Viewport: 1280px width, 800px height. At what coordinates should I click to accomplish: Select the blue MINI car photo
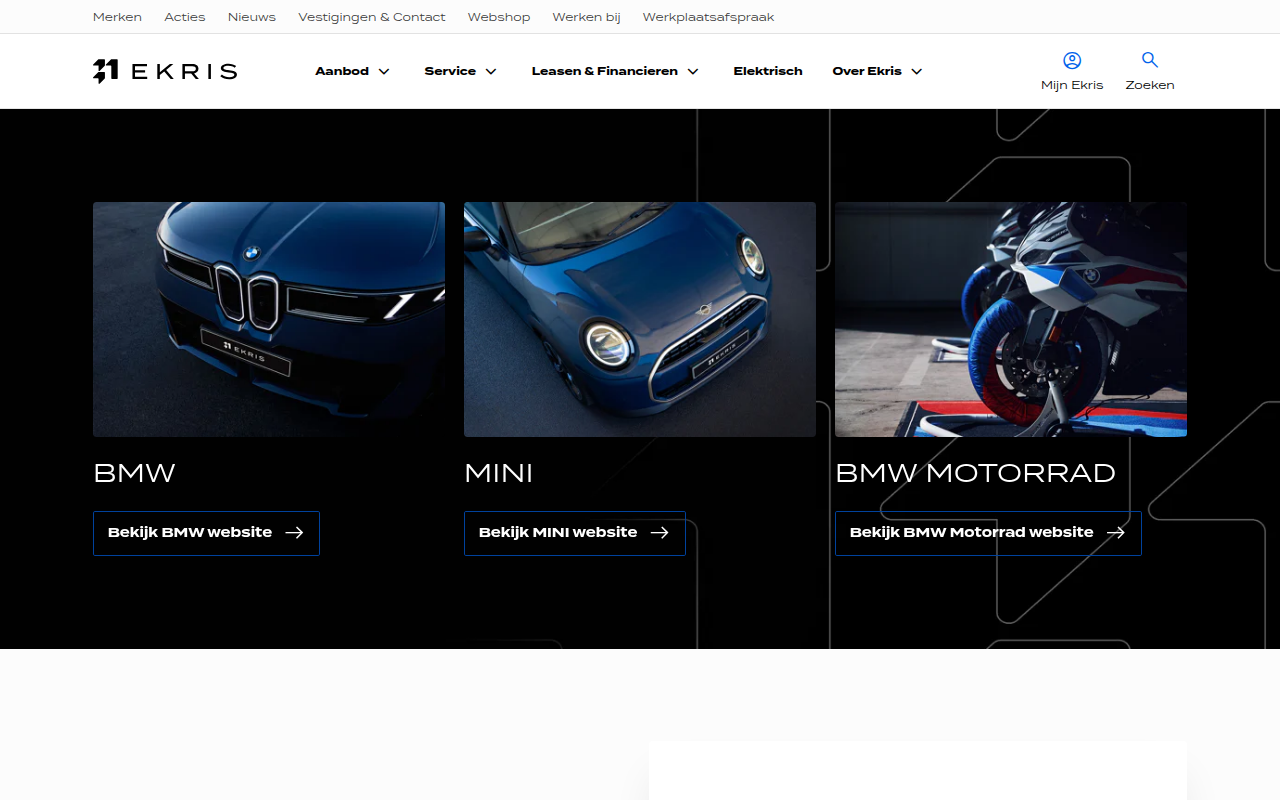pos(640,319)
